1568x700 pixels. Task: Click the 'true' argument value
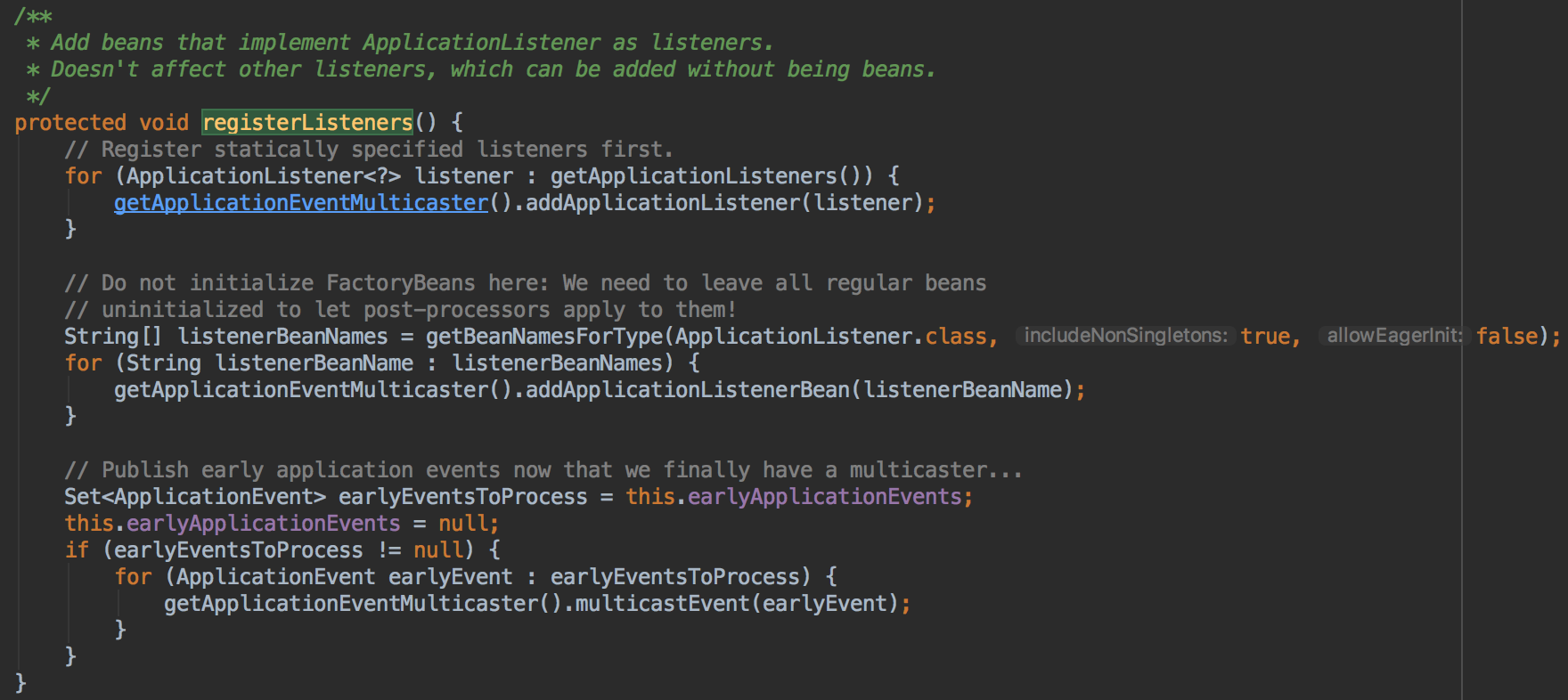1265,337
